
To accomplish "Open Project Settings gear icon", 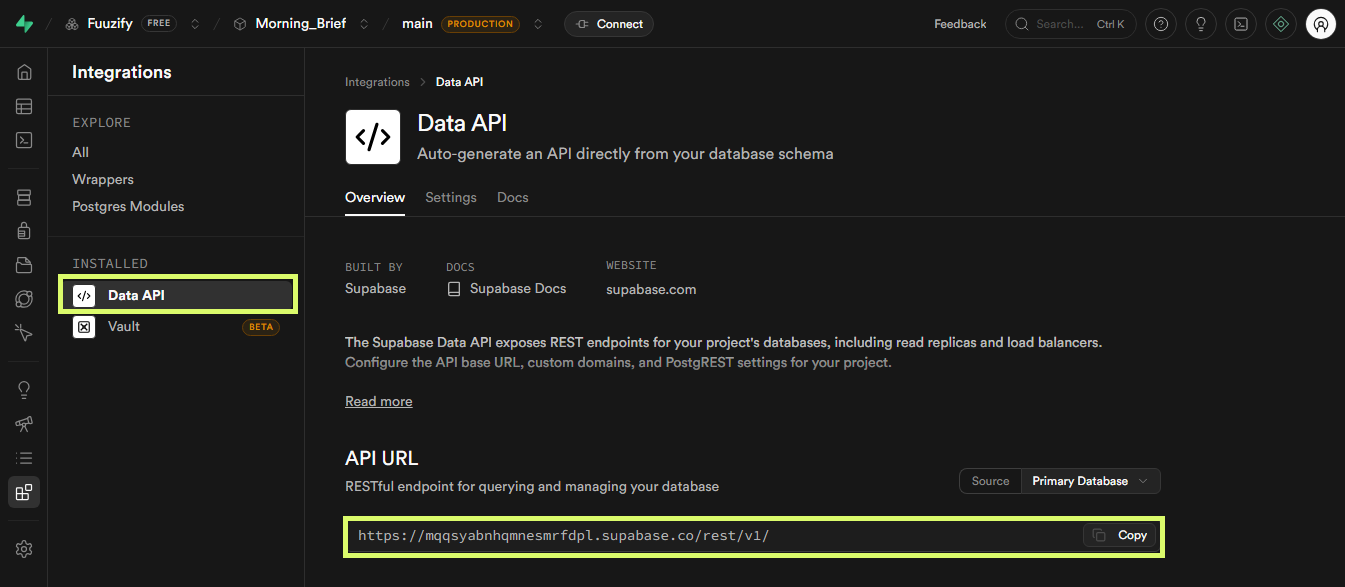I will 24,549.
